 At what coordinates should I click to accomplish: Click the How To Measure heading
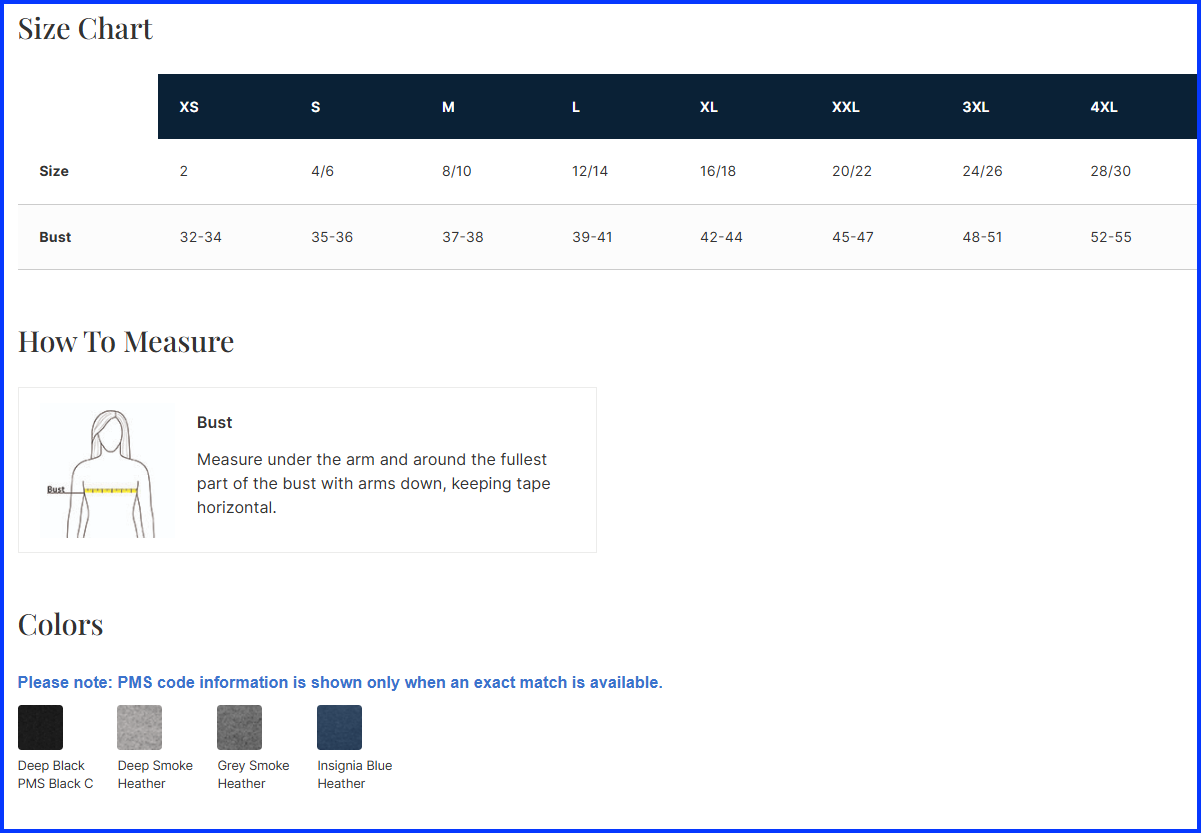(x=126, y=342)
